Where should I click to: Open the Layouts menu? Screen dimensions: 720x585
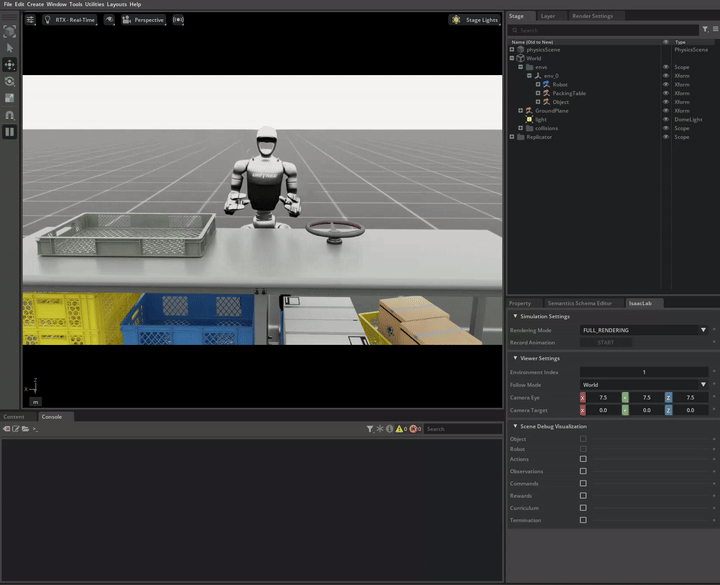[116, 4]
